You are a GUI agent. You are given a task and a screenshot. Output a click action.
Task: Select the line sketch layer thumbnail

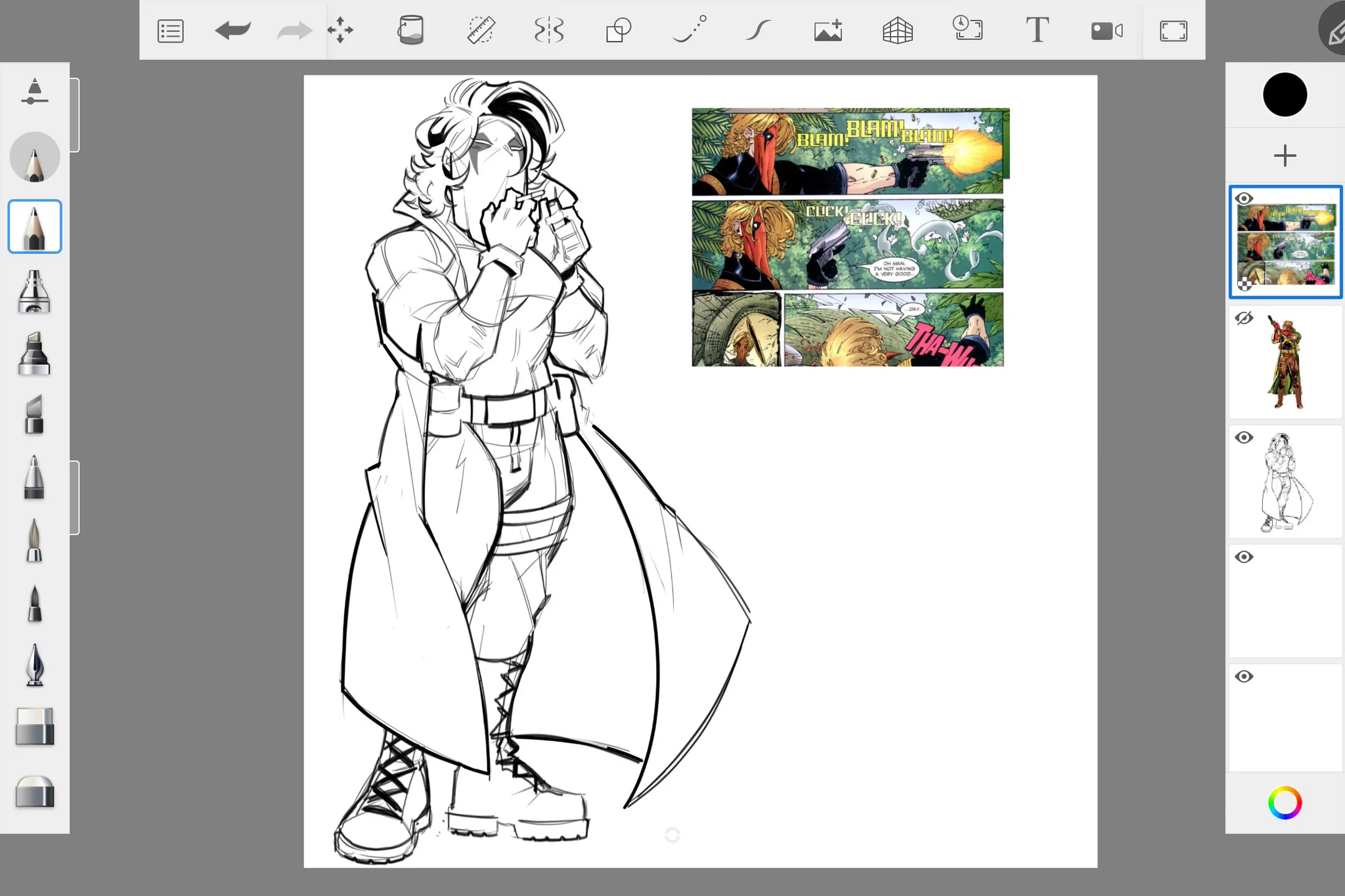(1285, 482)
